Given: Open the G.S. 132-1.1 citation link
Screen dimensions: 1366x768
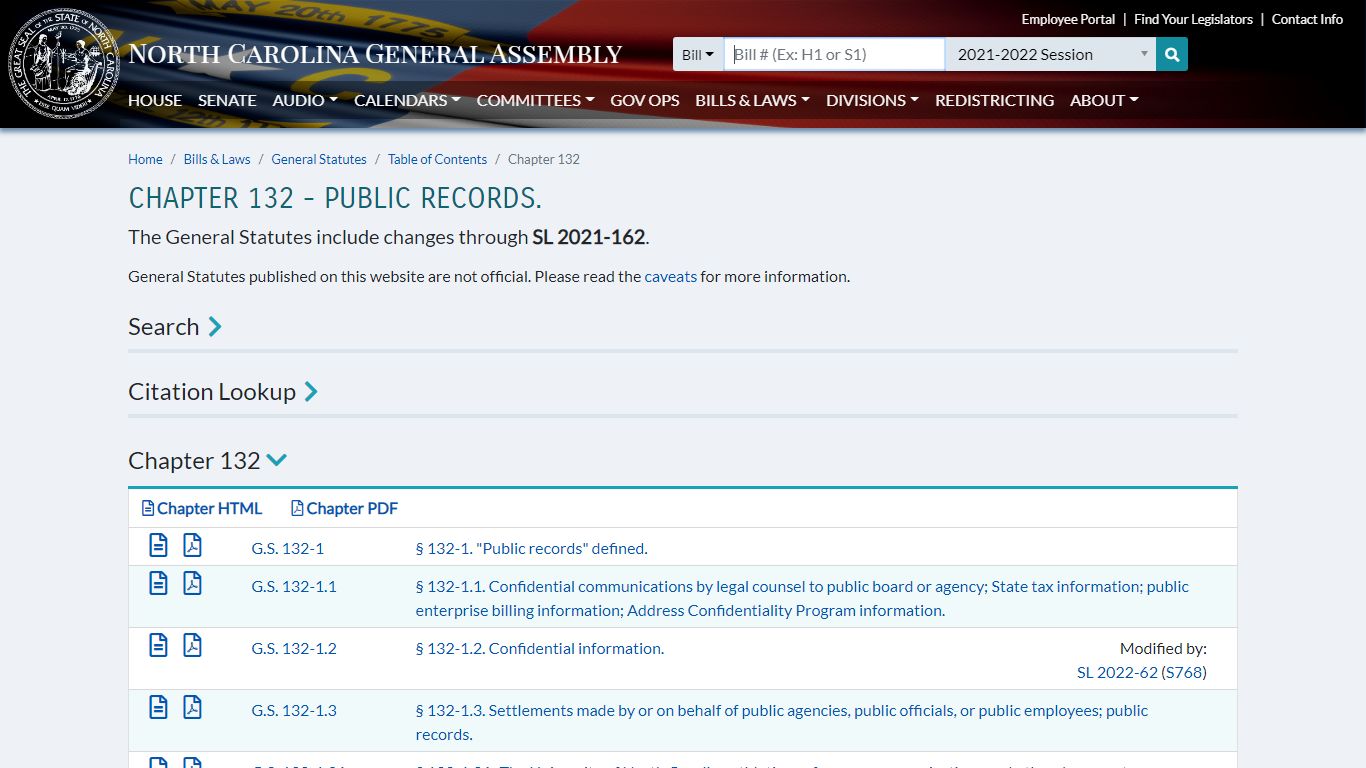Looking at the screenshot, I should point(294,586).
